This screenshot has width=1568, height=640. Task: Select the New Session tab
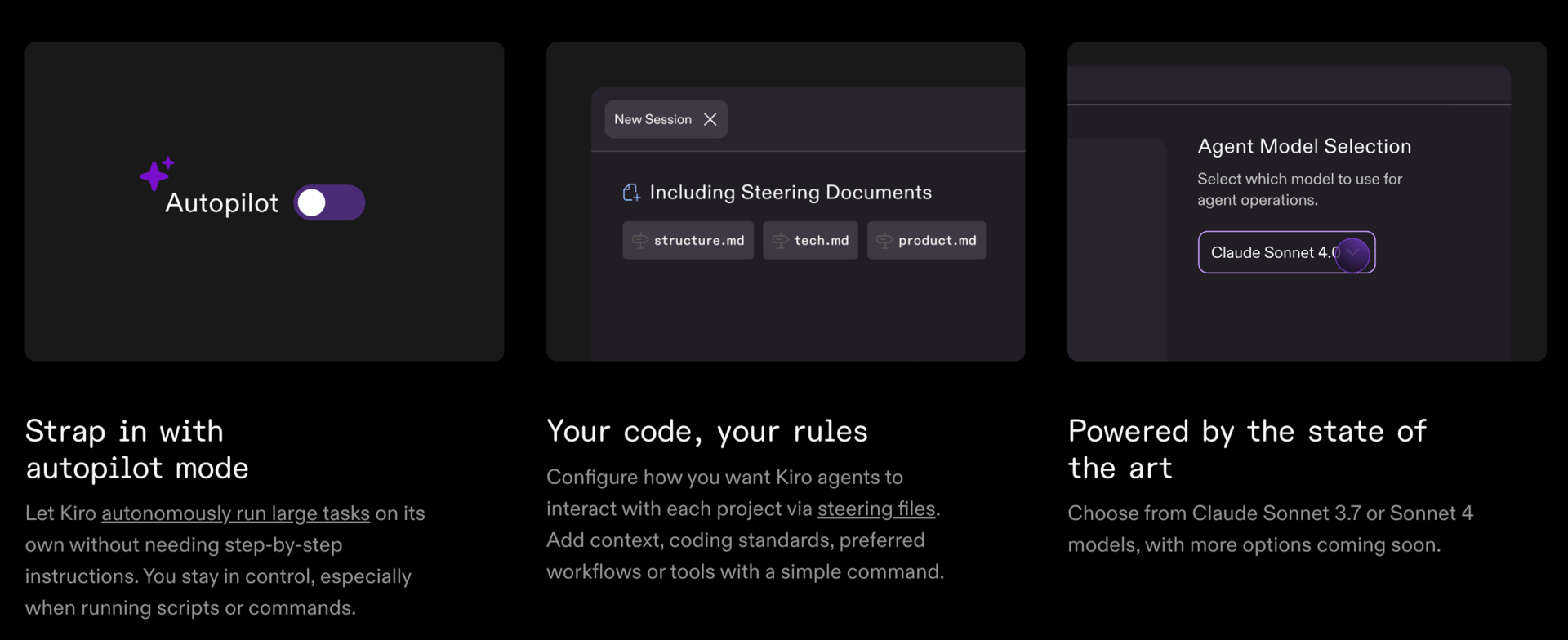(x=666, y=119)
